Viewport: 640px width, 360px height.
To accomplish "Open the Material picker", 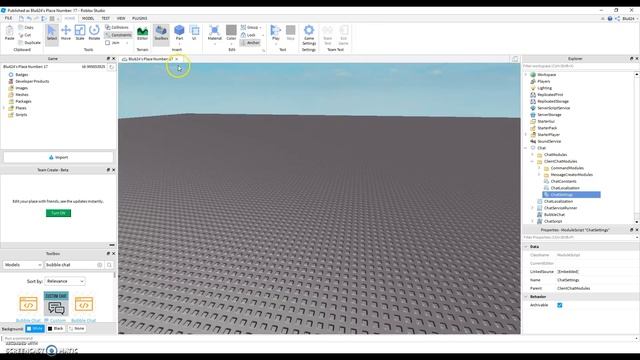I will coord(214,33).
